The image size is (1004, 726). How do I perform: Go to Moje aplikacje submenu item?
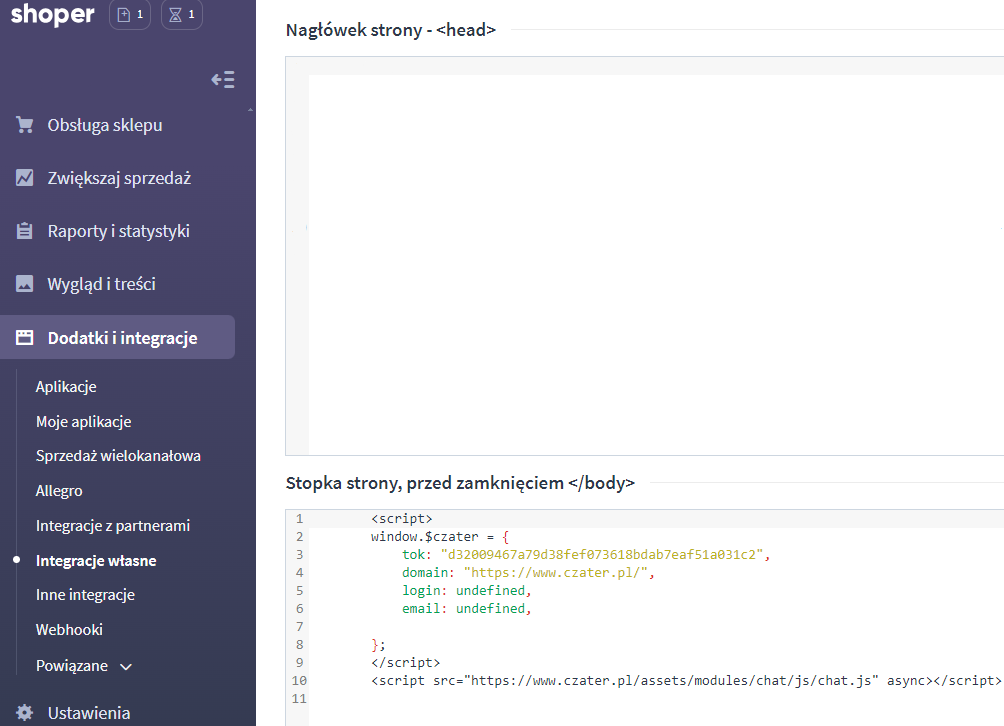pos(83,422)
